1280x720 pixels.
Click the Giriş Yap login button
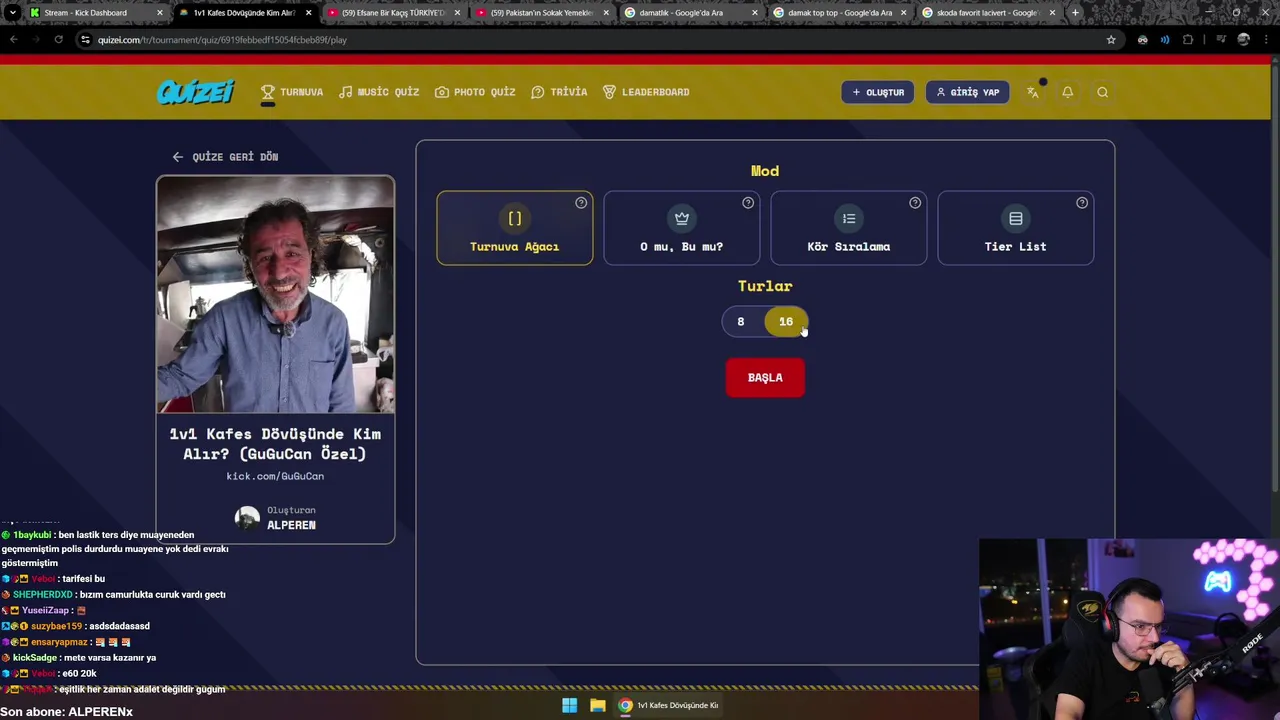[967, 92]
